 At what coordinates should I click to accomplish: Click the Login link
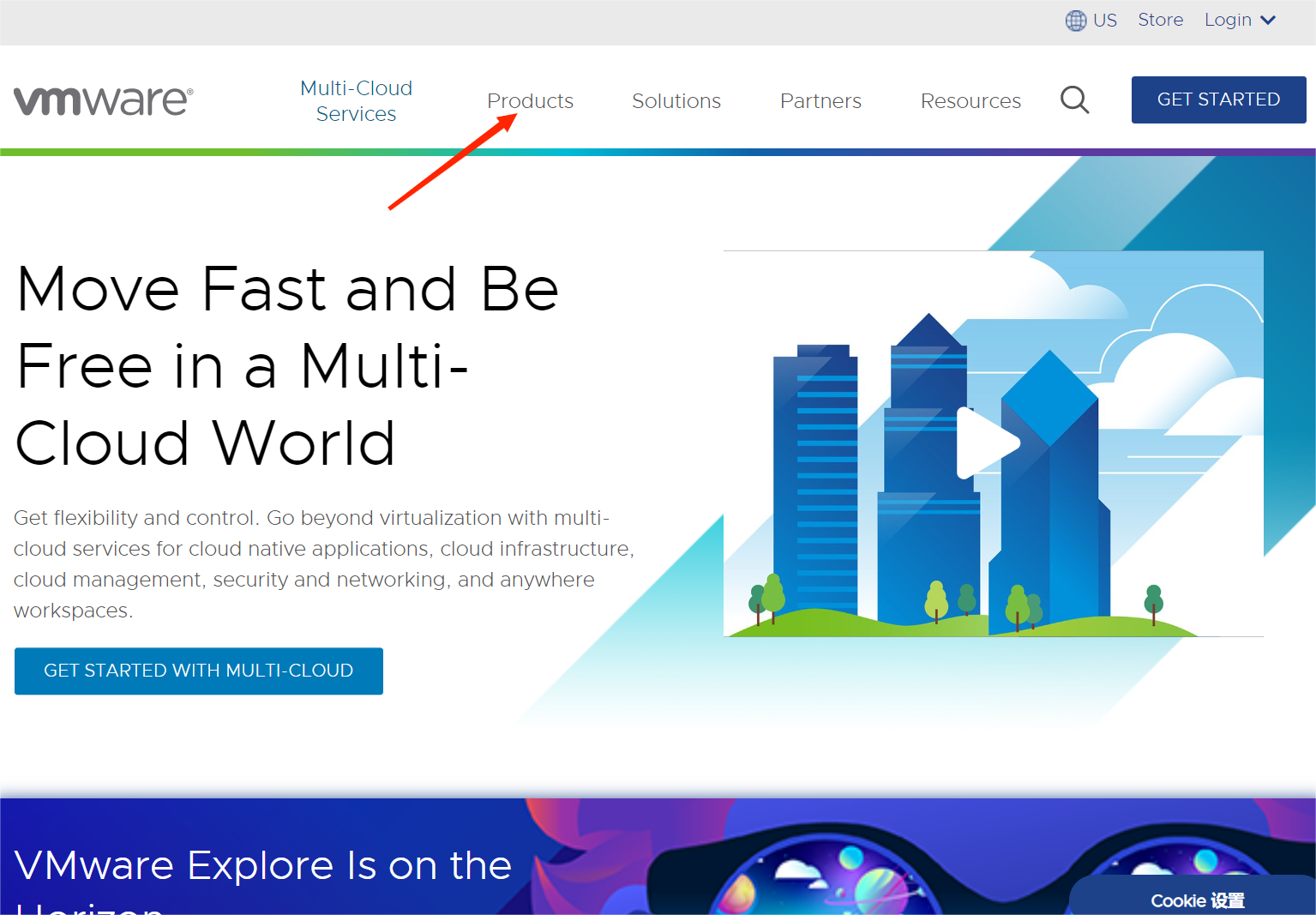pyautogui.click(x=1228, y=20)
